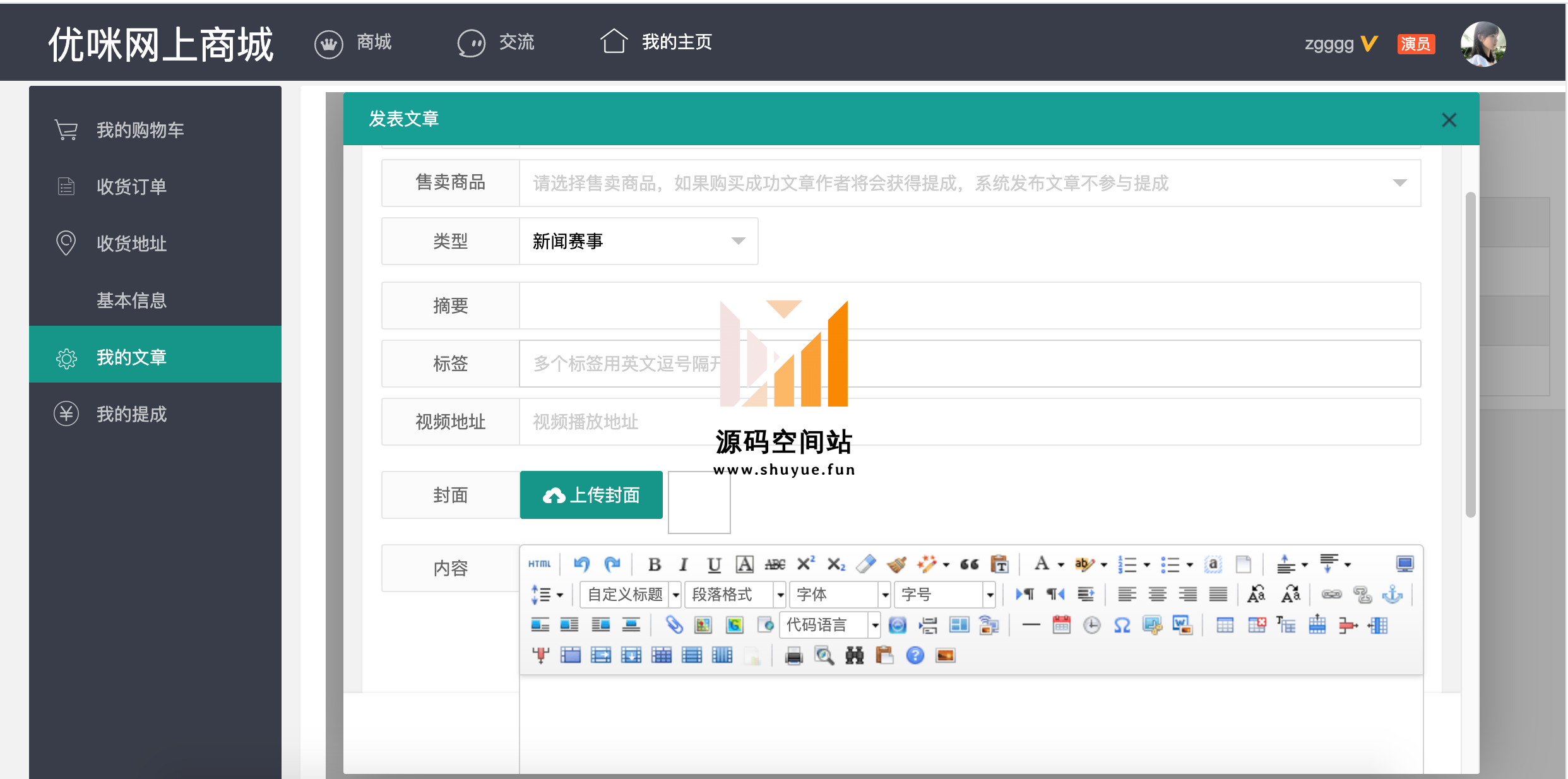Open 商城 link in top navigation

pos(374,42)
